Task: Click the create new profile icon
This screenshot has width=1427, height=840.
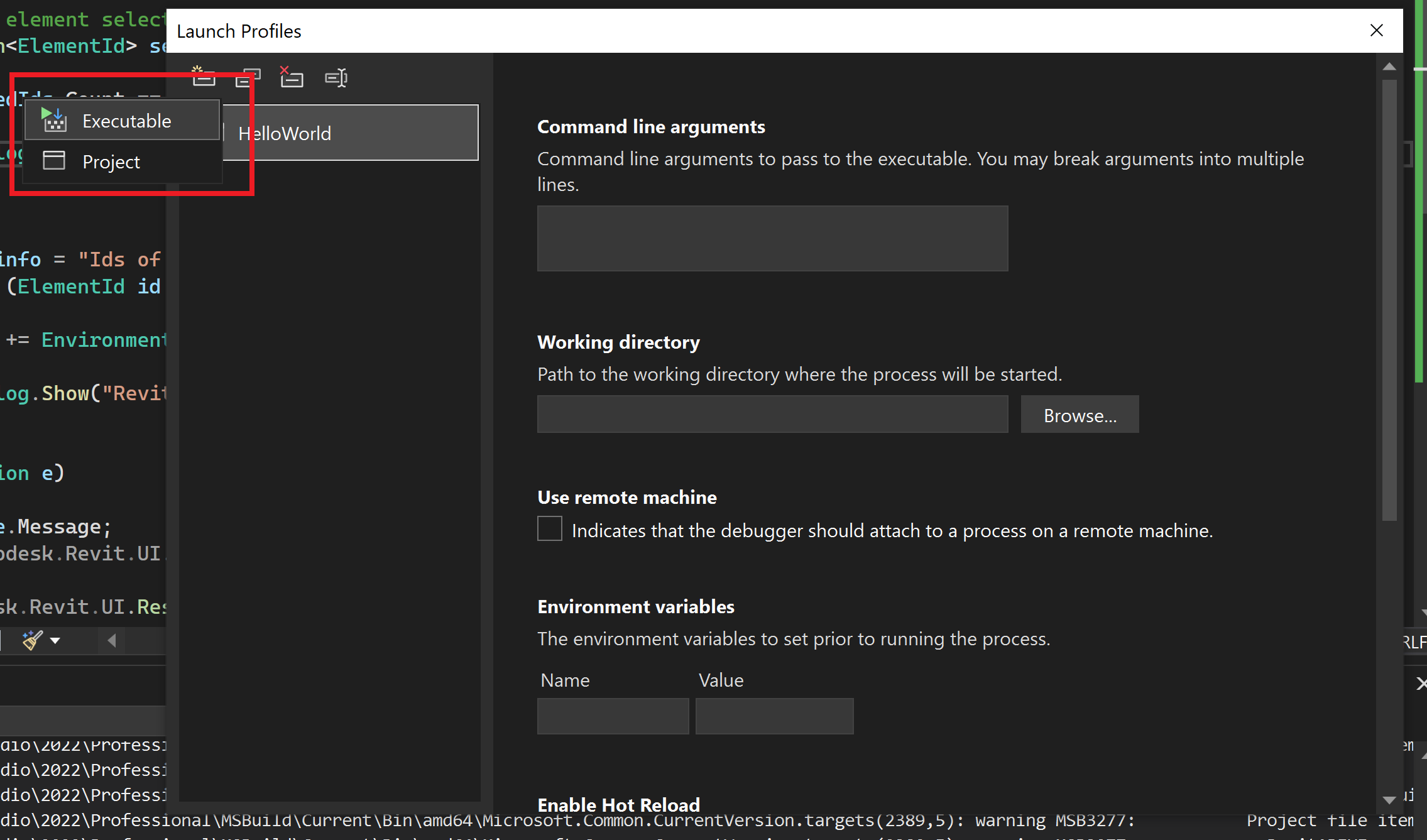Action: click(203, 77)
